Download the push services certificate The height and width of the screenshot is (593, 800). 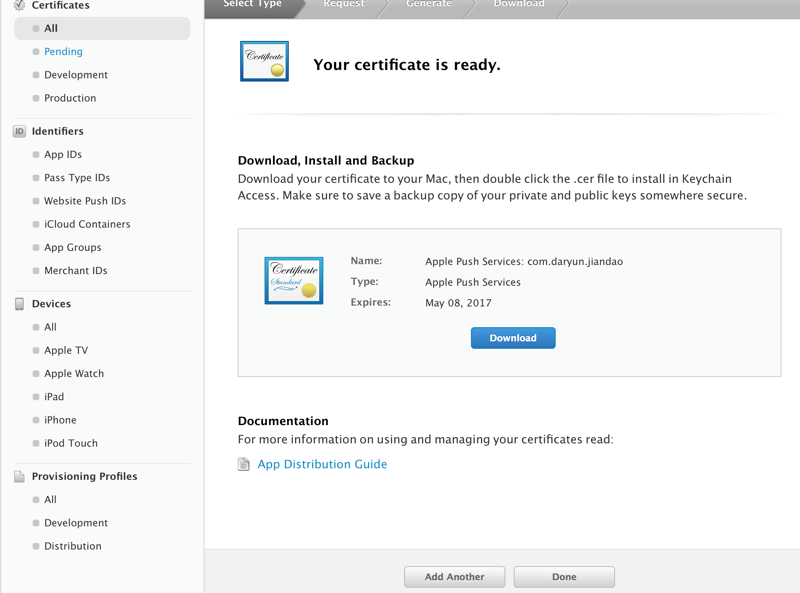click(513, 338)
